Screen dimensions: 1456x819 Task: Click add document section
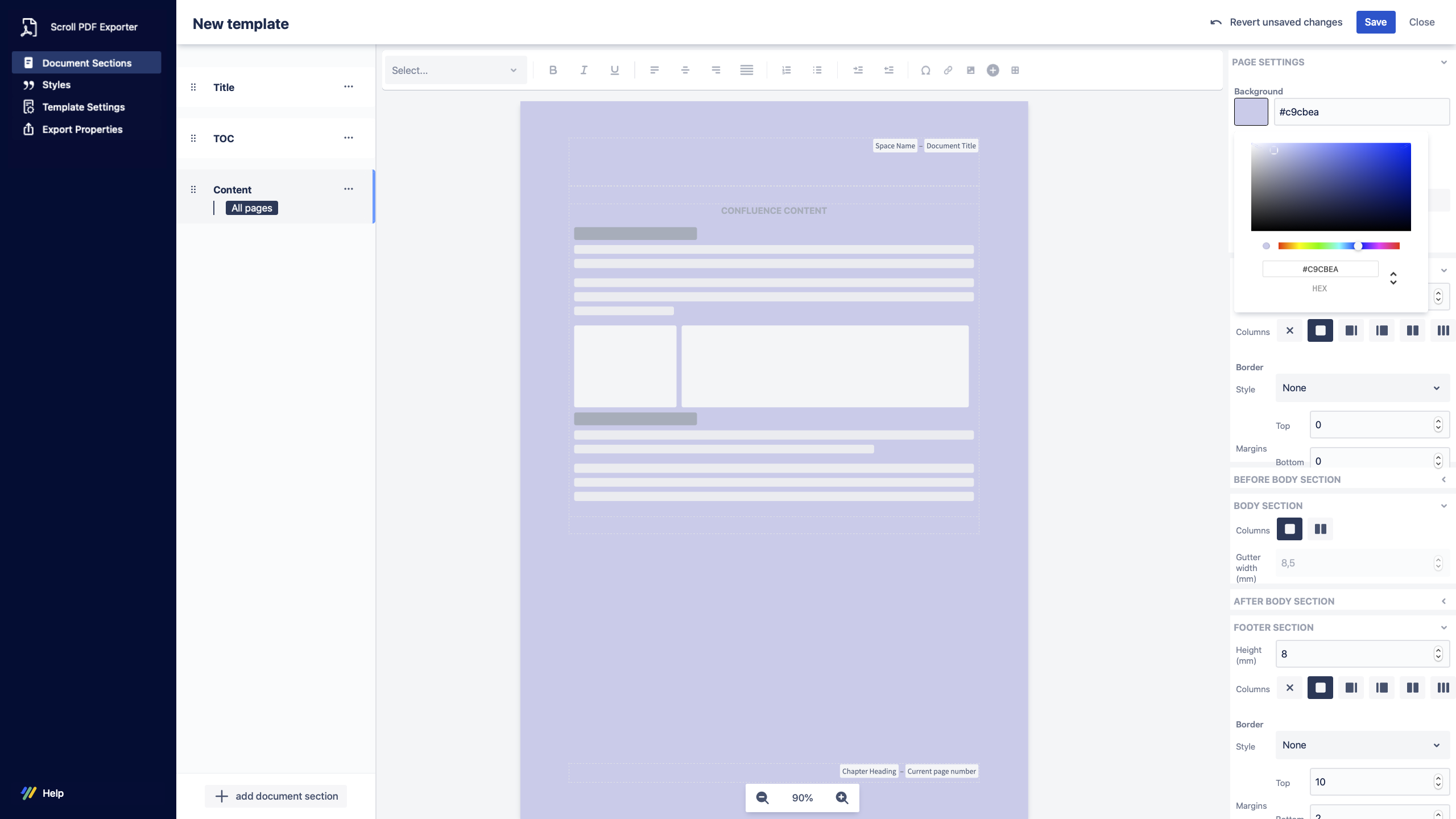pyautogui.click(x=276, y=796)
